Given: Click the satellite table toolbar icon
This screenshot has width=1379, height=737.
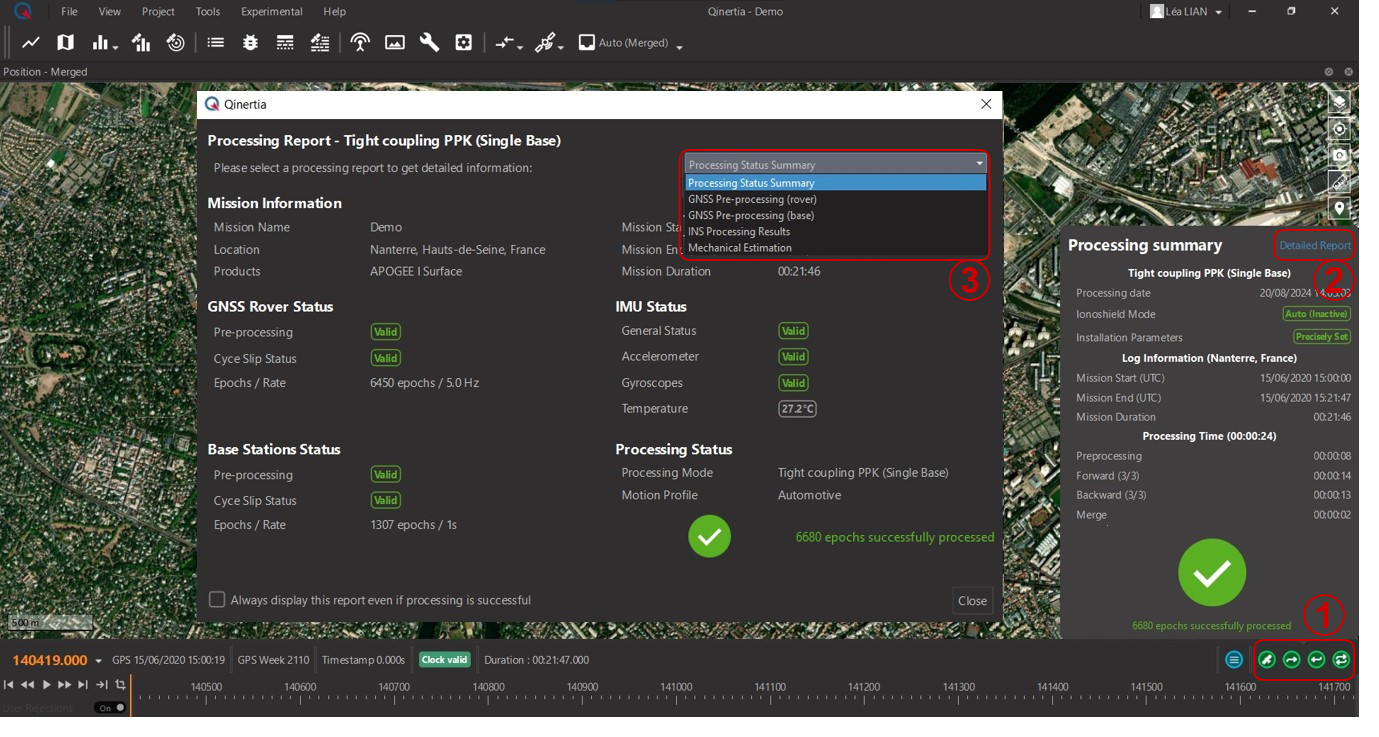Looking at the screenshot, I should click(x=320, y=43).
